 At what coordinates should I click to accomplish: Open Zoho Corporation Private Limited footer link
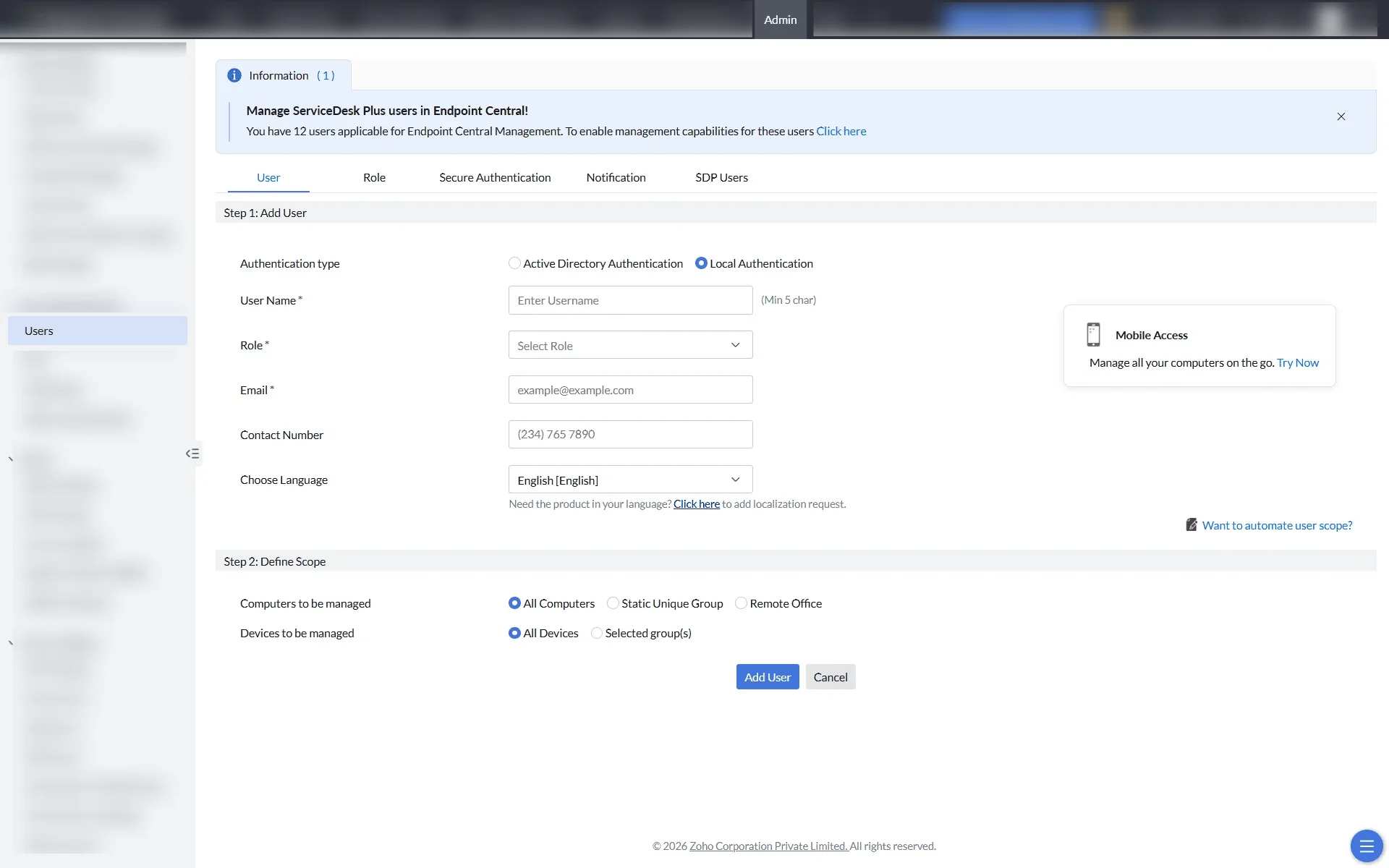point(768,846)
